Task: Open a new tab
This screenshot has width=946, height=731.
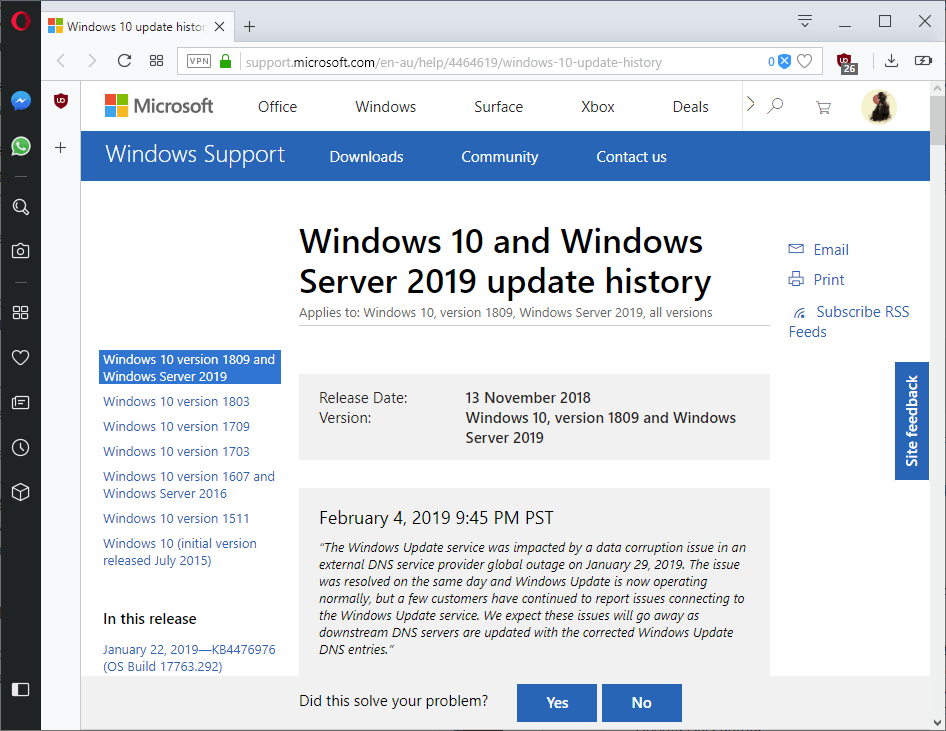Action: coord(249,27)
